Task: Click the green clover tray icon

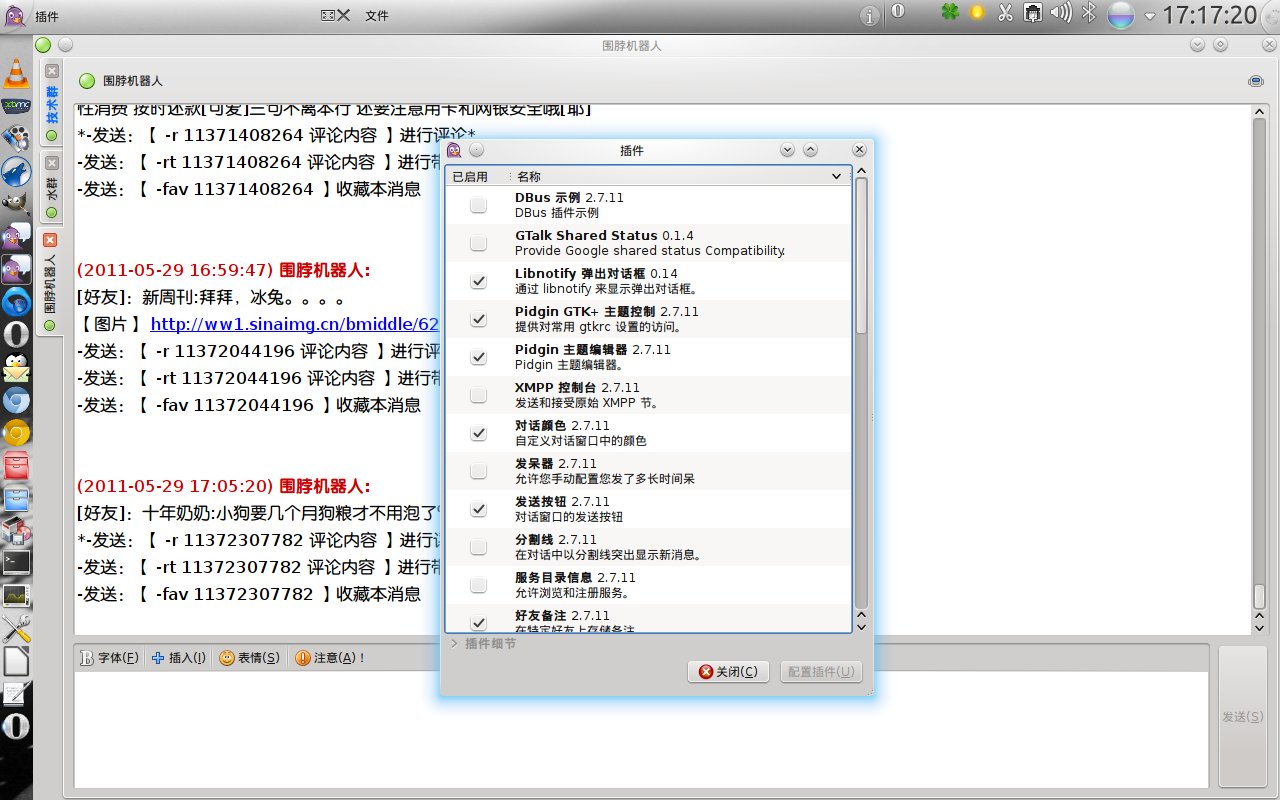Action: coord(949,12)
